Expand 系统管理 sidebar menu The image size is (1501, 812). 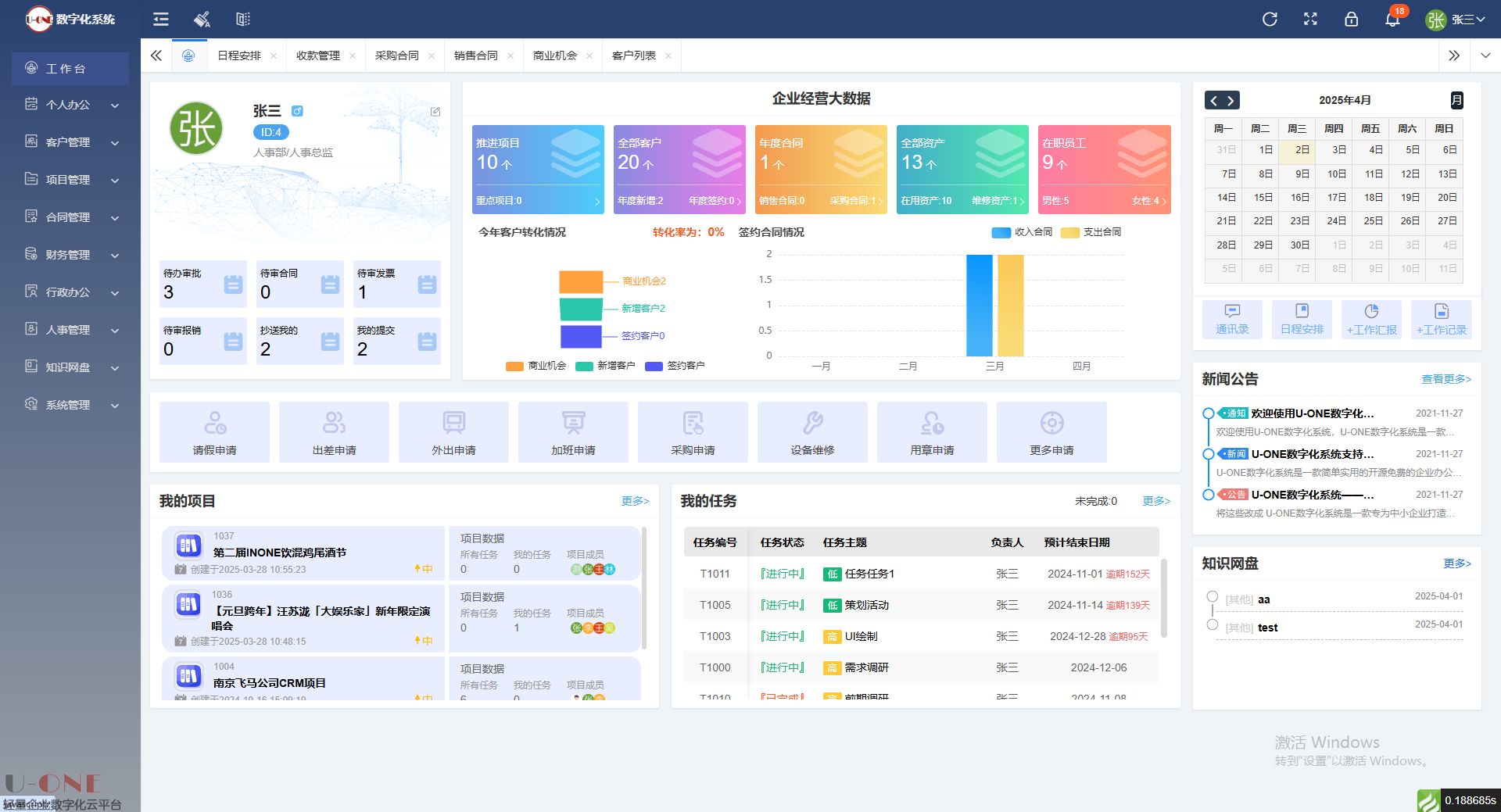pyautogui.click(x=70, y=405)
